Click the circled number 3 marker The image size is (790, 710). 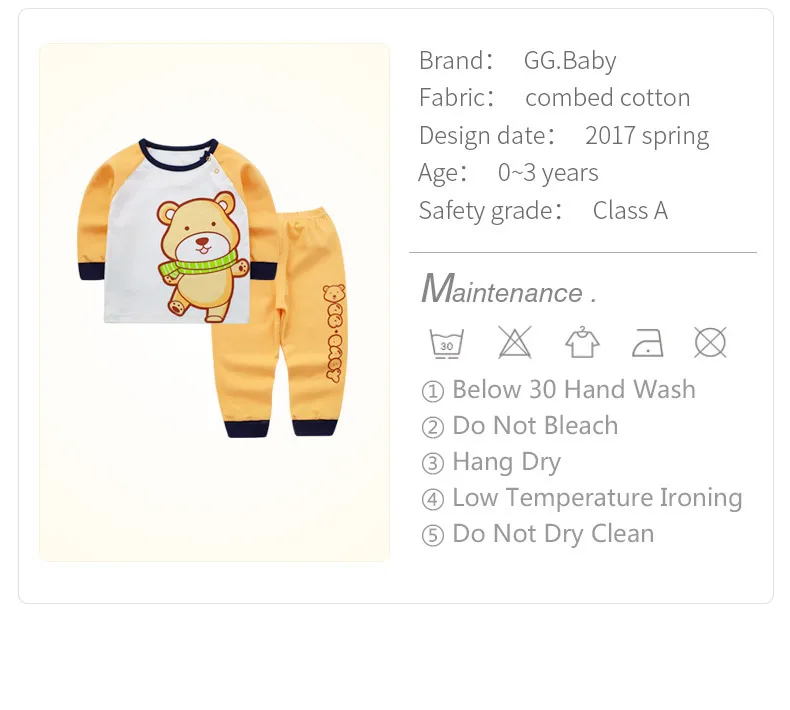(433, 464)
